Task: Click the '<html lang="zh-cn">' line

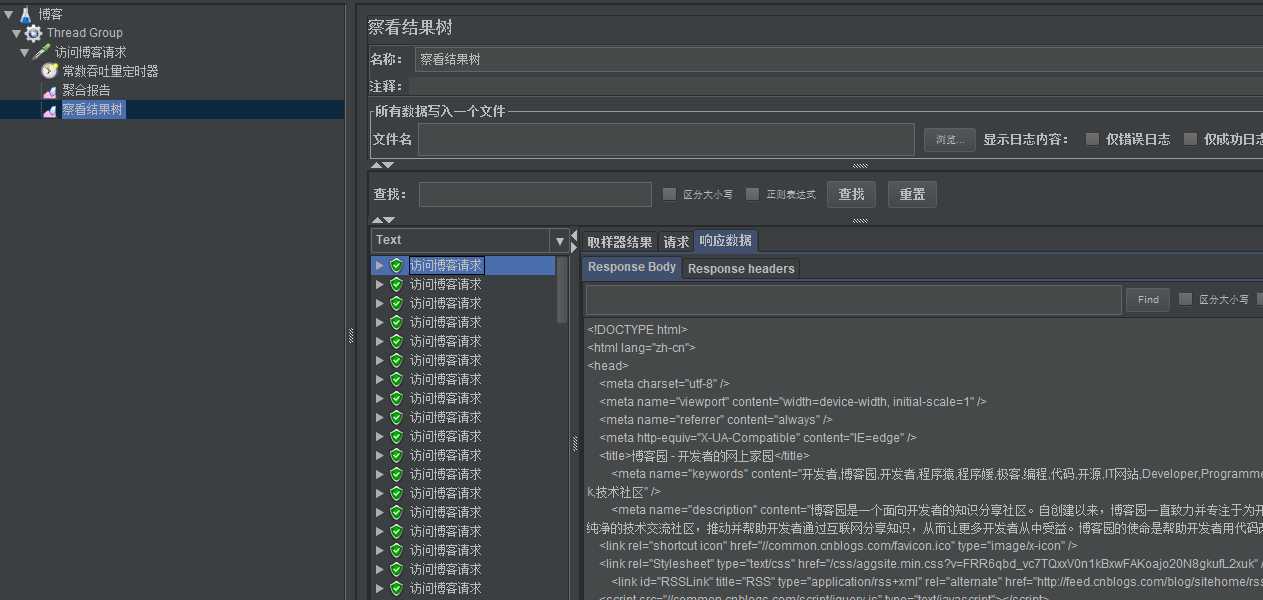Action: (641, 348)
